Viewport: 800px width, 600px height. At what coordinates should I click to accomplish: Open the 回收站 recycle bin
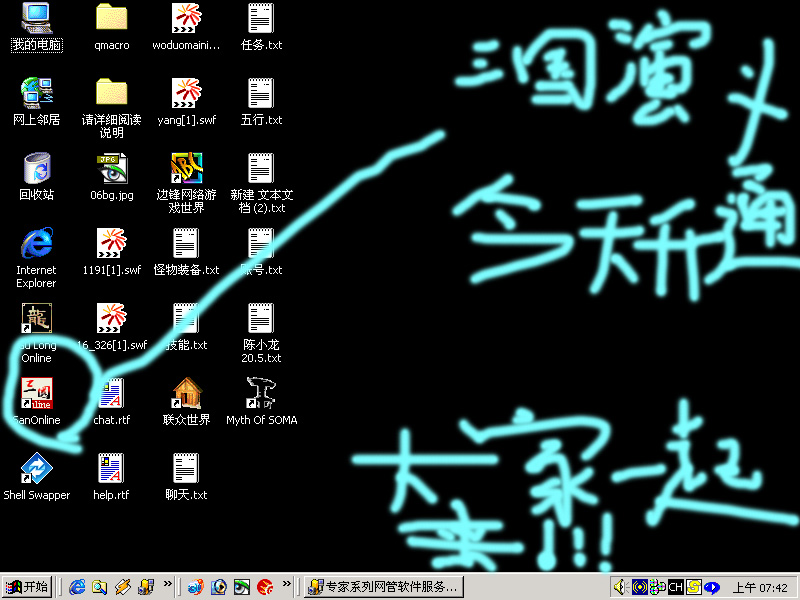[x=37, y=169]
